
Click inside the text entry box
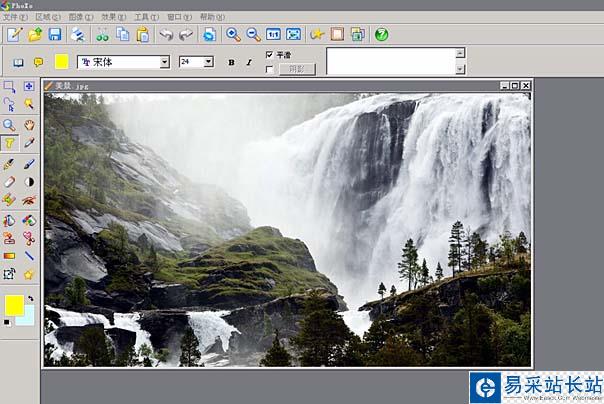(391, 61)
